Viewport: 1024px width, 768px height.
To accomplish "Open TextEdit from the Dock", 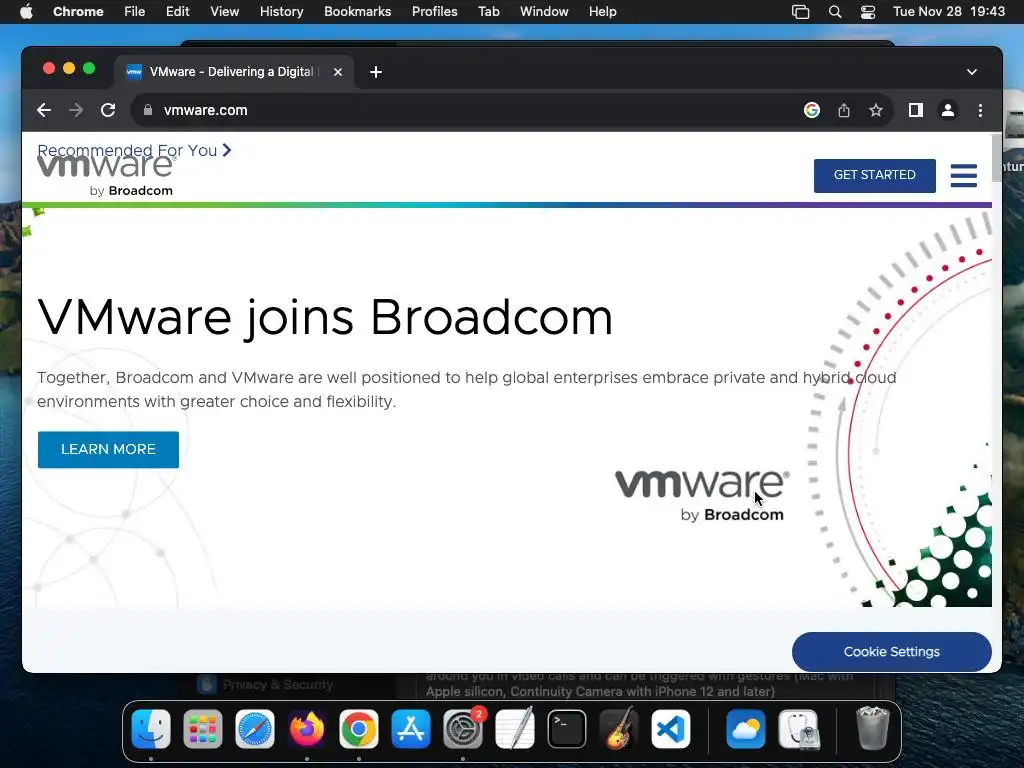I will [515, 728].
